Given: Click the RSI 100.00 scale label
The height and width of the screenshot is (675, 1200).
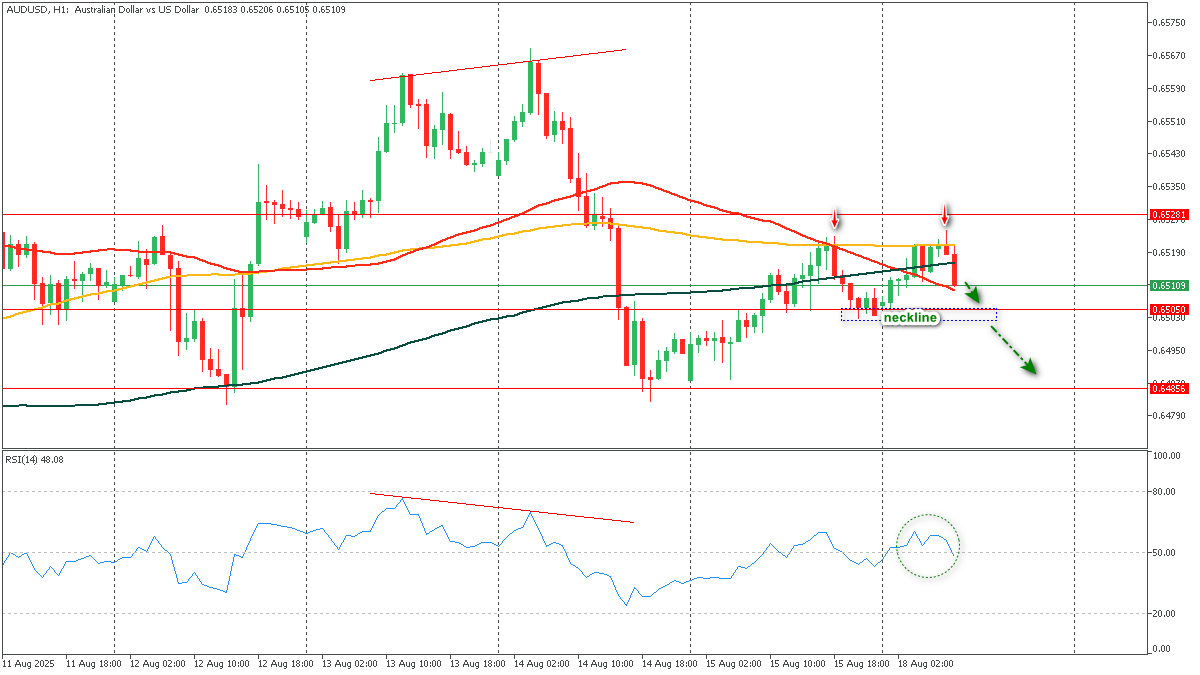Looking at the screenshot, I should 1167,456.
